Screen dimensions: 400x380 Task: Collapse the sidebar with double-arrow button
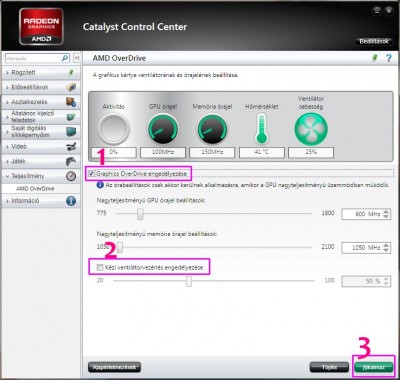point(77,58)
